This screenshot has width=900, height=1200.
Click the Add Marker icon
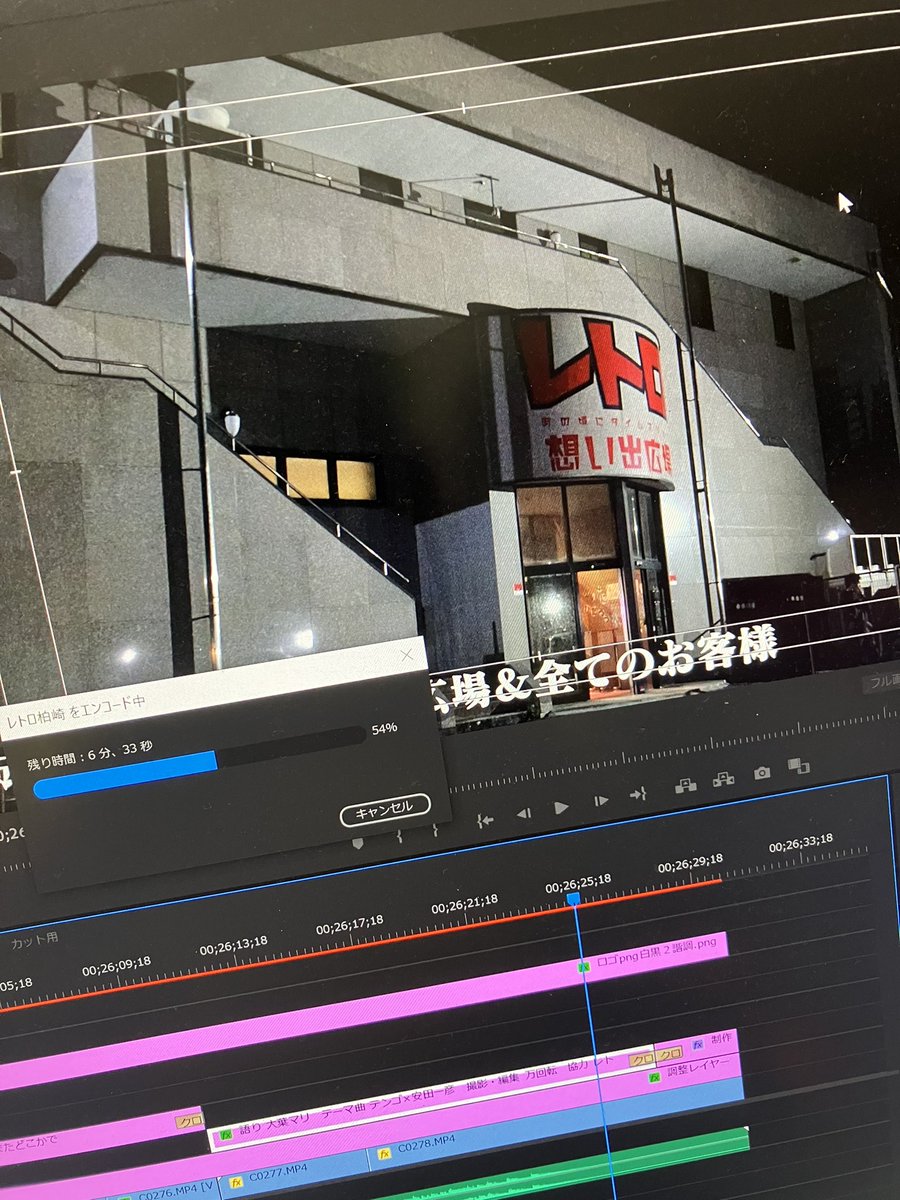[x=359, y=843]
